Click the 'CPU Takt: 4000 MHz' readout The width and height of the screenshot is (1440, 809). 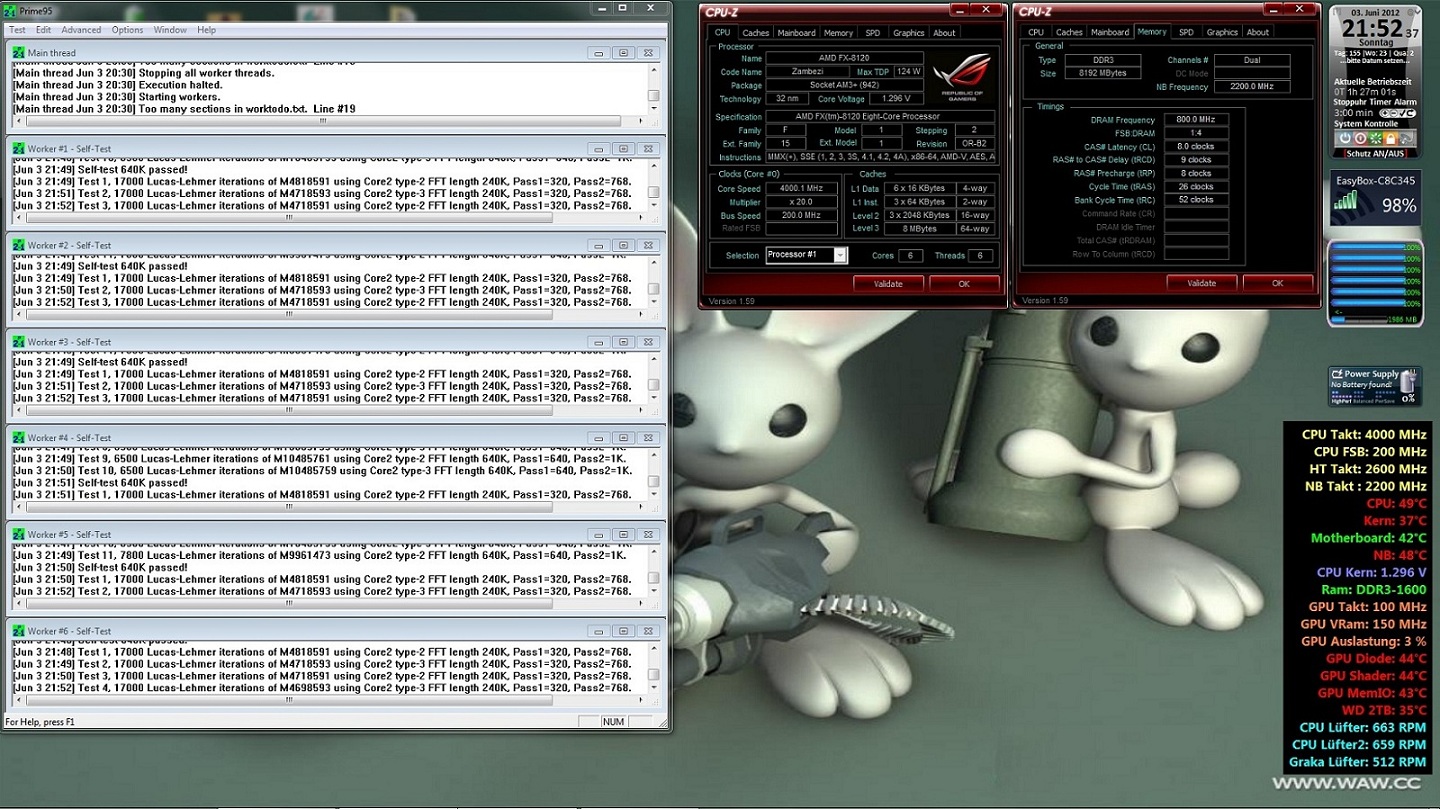pos(1364,434)
